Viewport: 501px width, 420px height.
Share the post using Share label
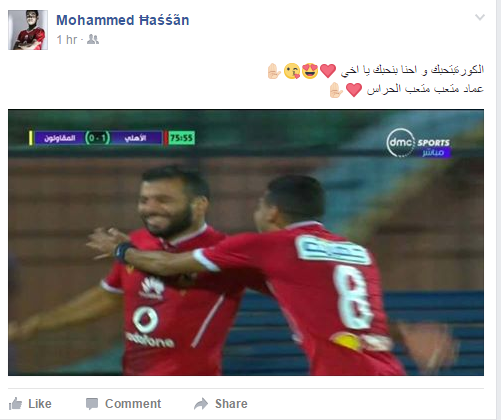point(231,404)
